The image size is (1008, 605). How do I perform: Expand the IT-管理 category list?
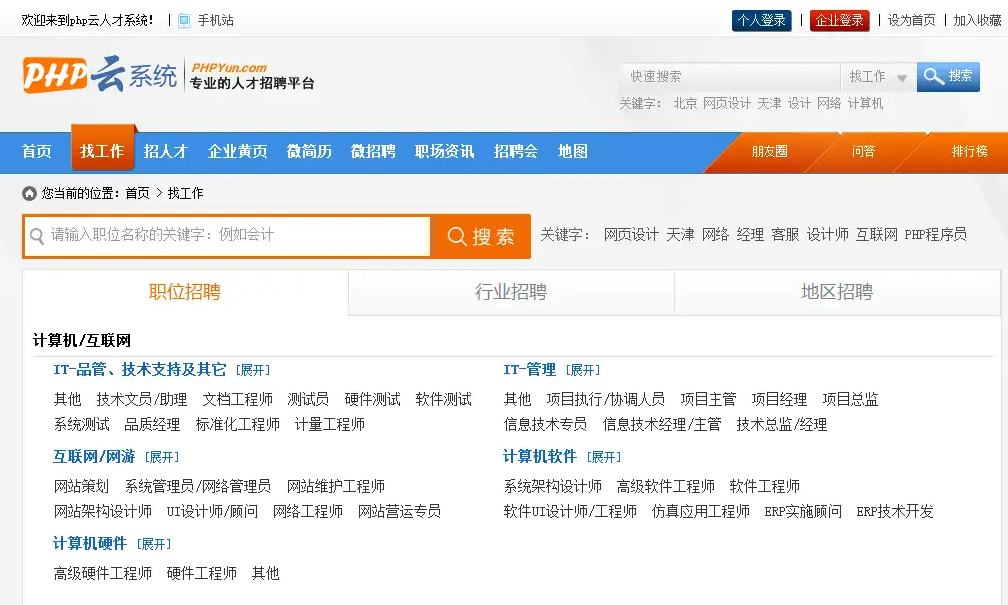click(x=582, y=370)
